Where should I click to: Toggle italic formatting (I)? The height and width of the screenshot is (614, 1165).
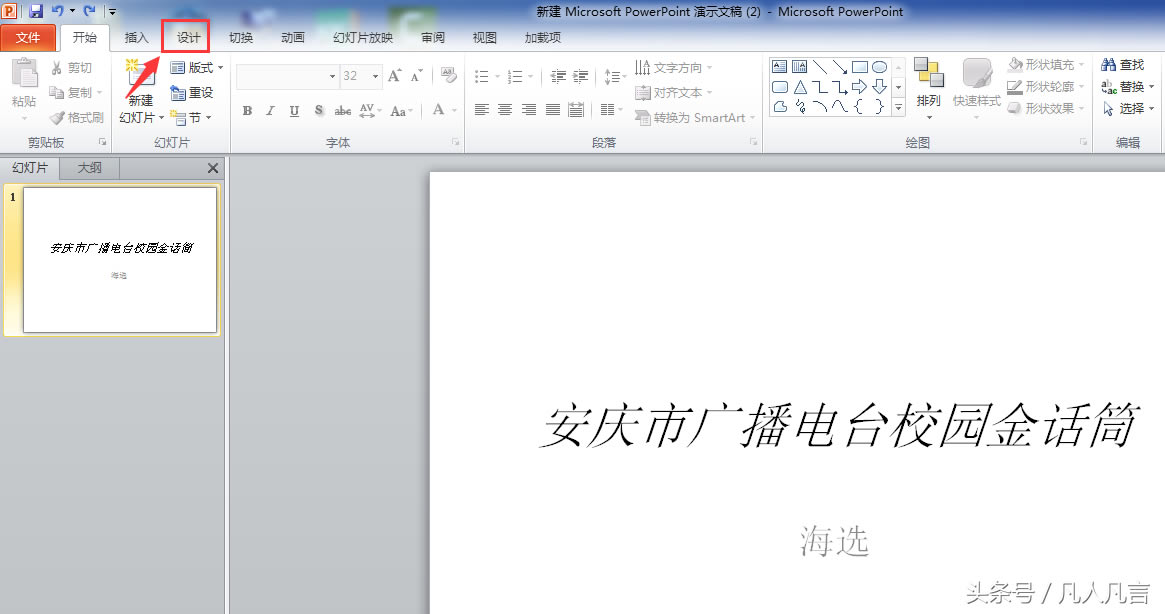270,111
